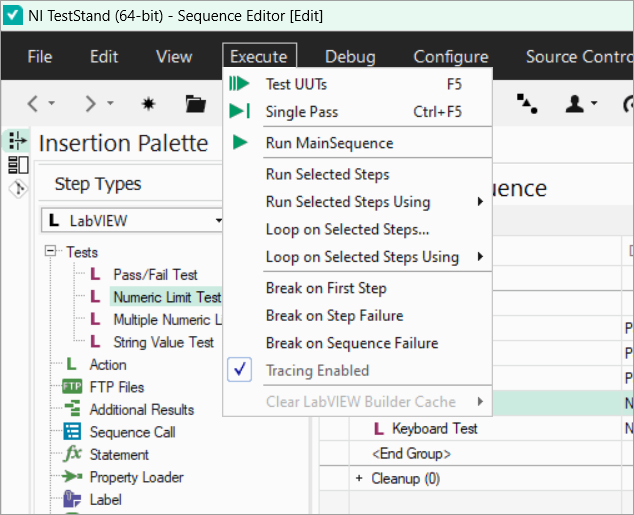
Task: Open the File menu
Action: [40, 57]
